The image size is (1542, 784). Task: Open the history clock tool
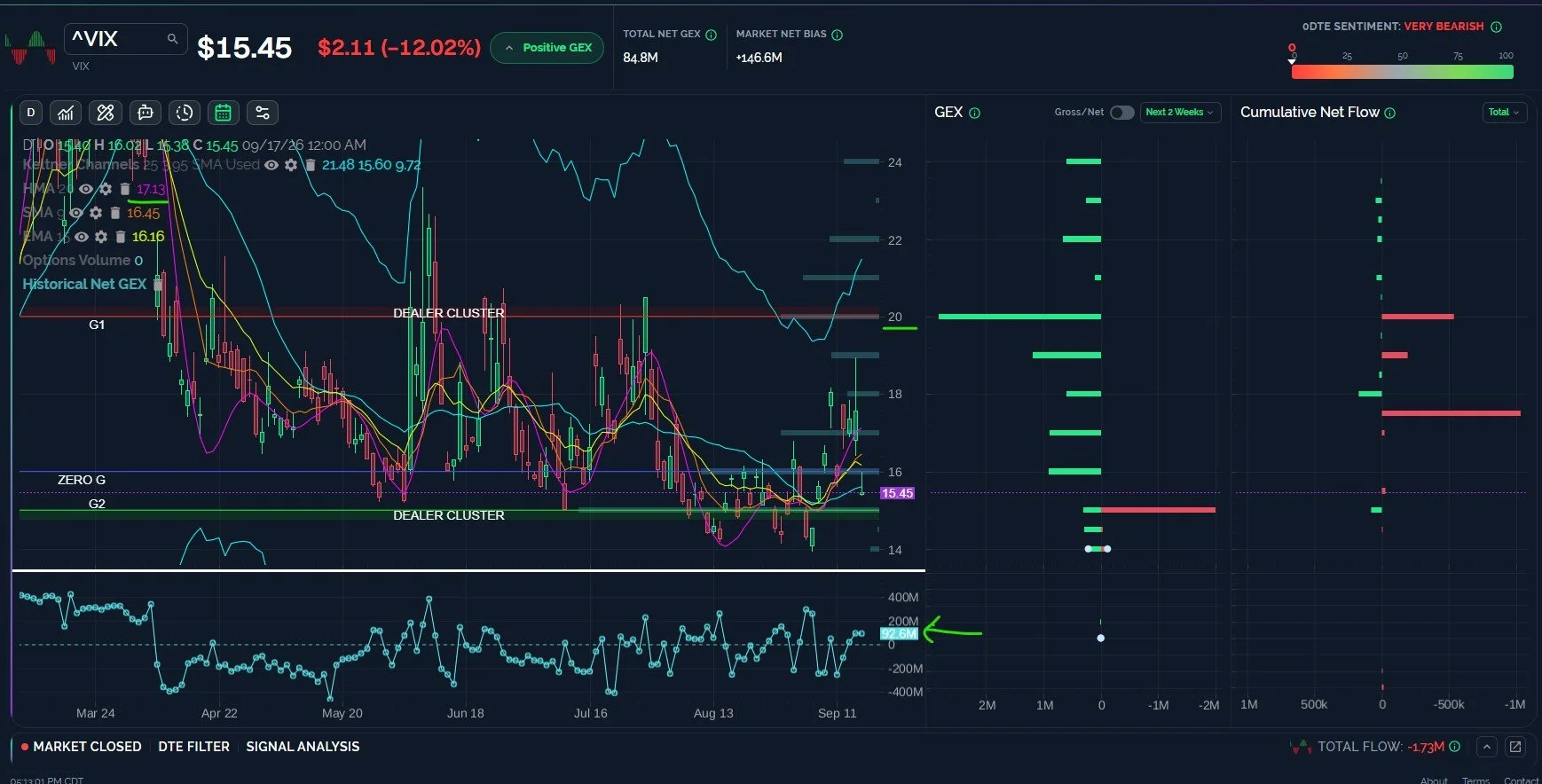coord(185,113)
